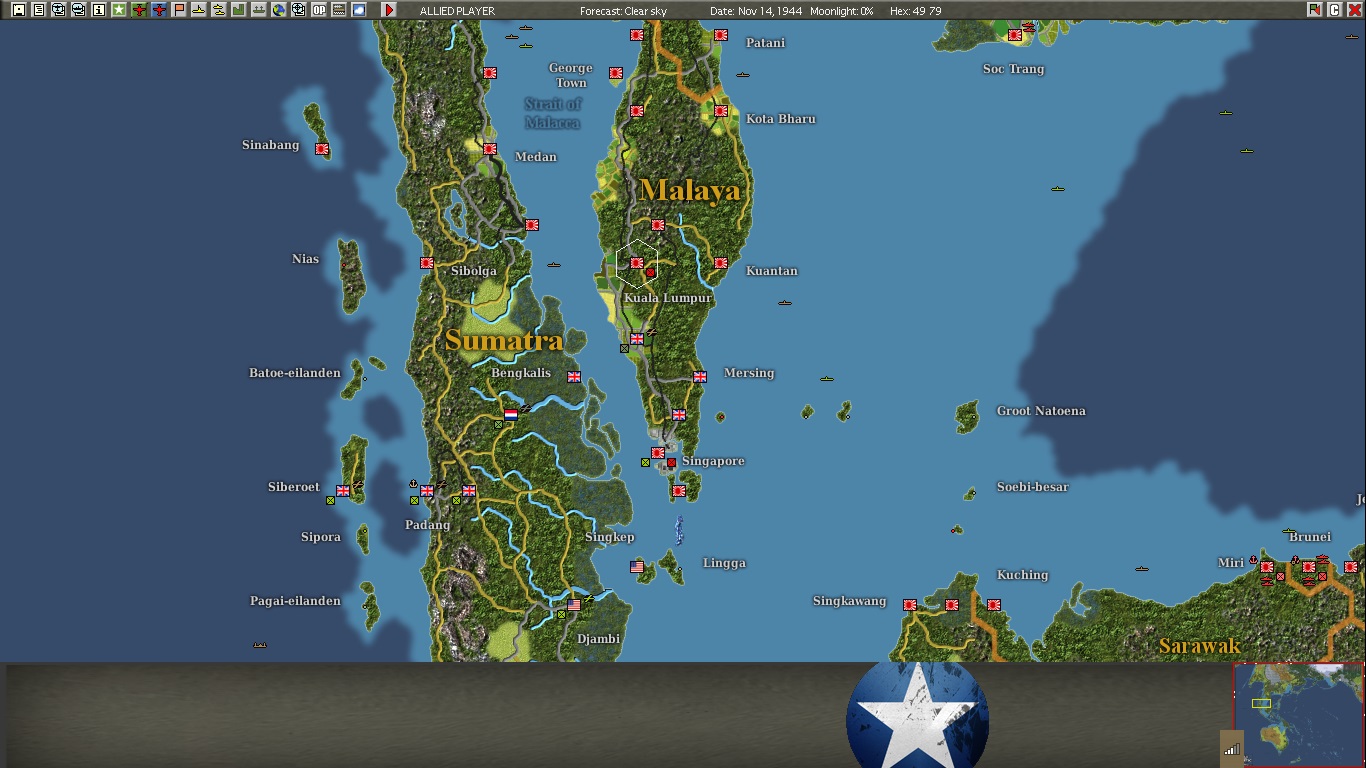Screen dimensions: 1366x768
Task: Click the Sipora island label
Action: (321, 537)
